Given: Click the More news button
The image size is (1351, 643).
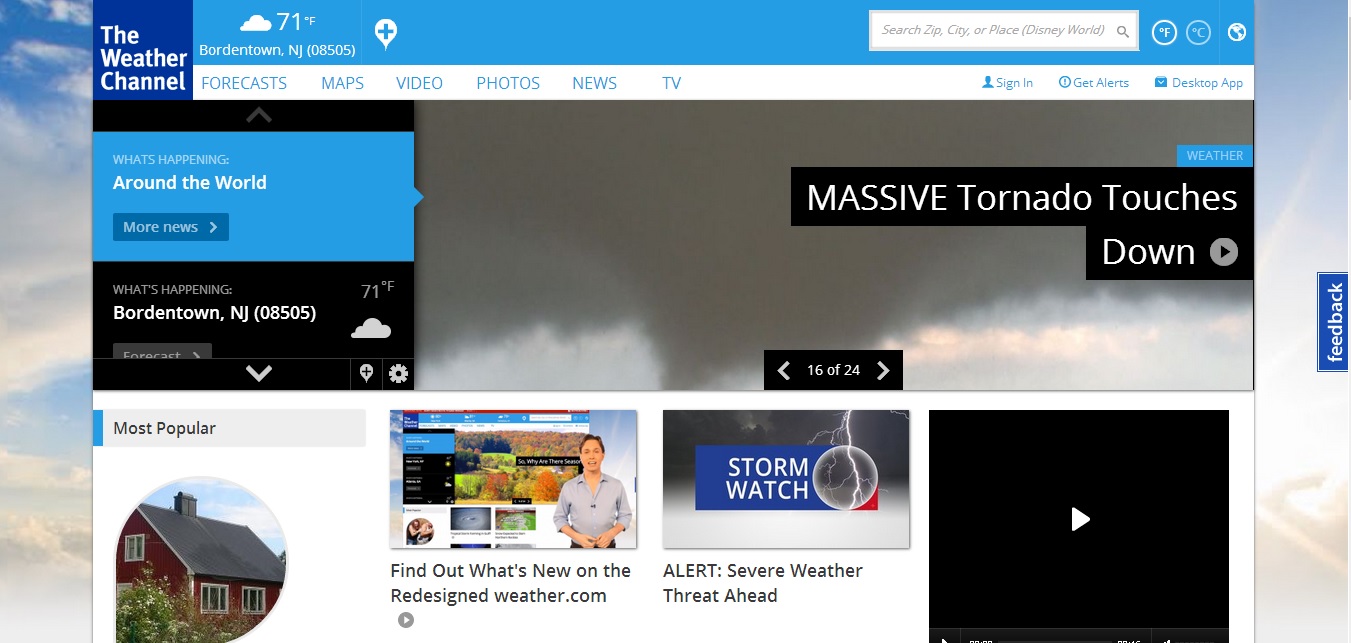Looking at the screenshot, I should point(170,227).
